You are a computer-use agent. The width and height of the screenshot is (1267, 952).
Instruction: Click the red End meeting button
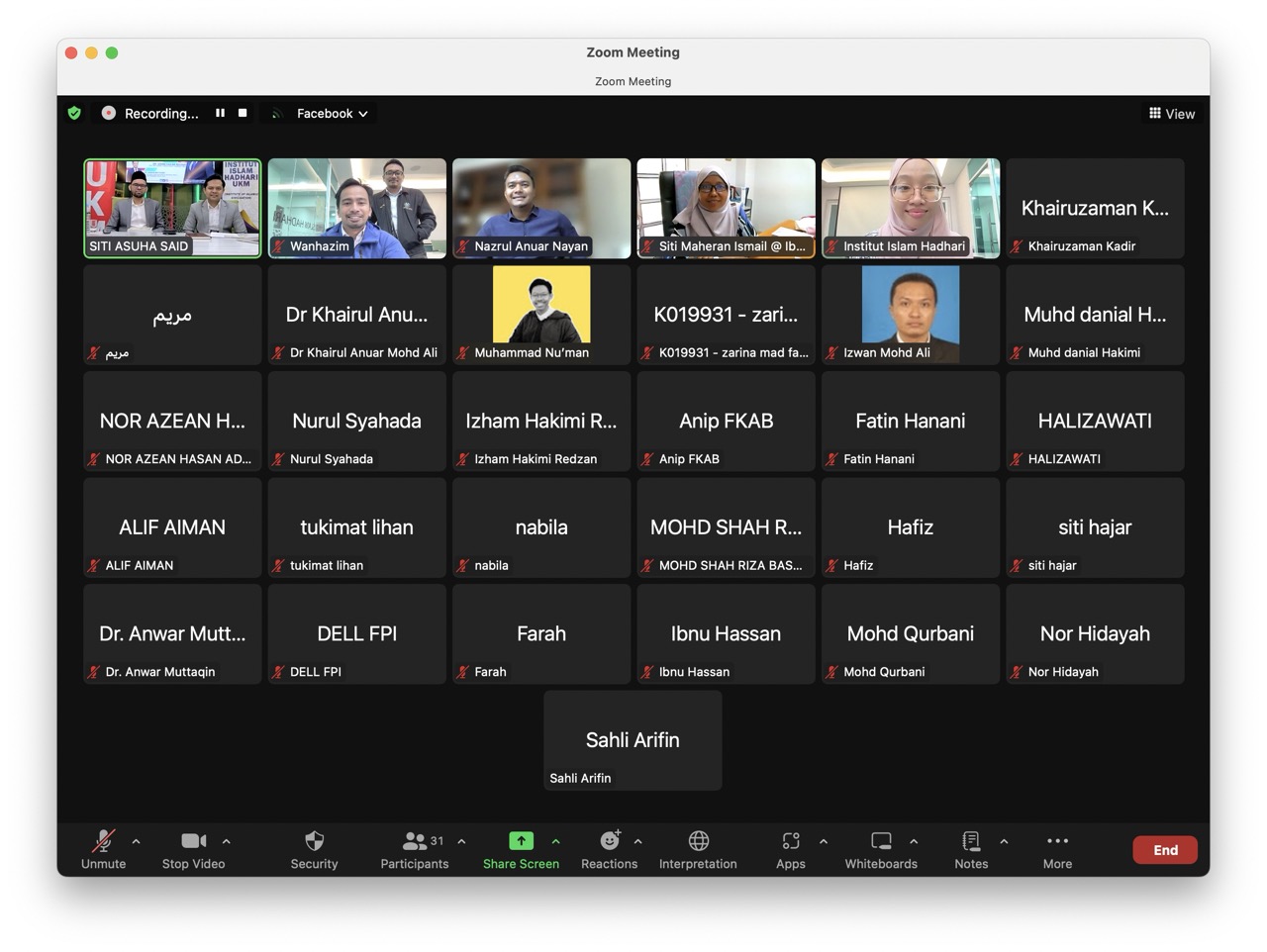tap(1165, 850)
